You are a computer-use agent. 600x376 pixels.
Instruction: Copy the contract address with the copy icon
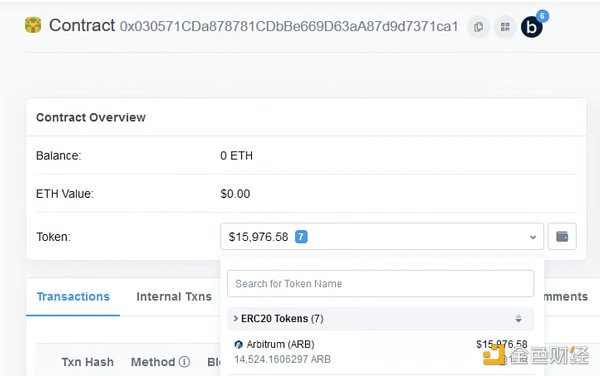[x=478, y=27]
